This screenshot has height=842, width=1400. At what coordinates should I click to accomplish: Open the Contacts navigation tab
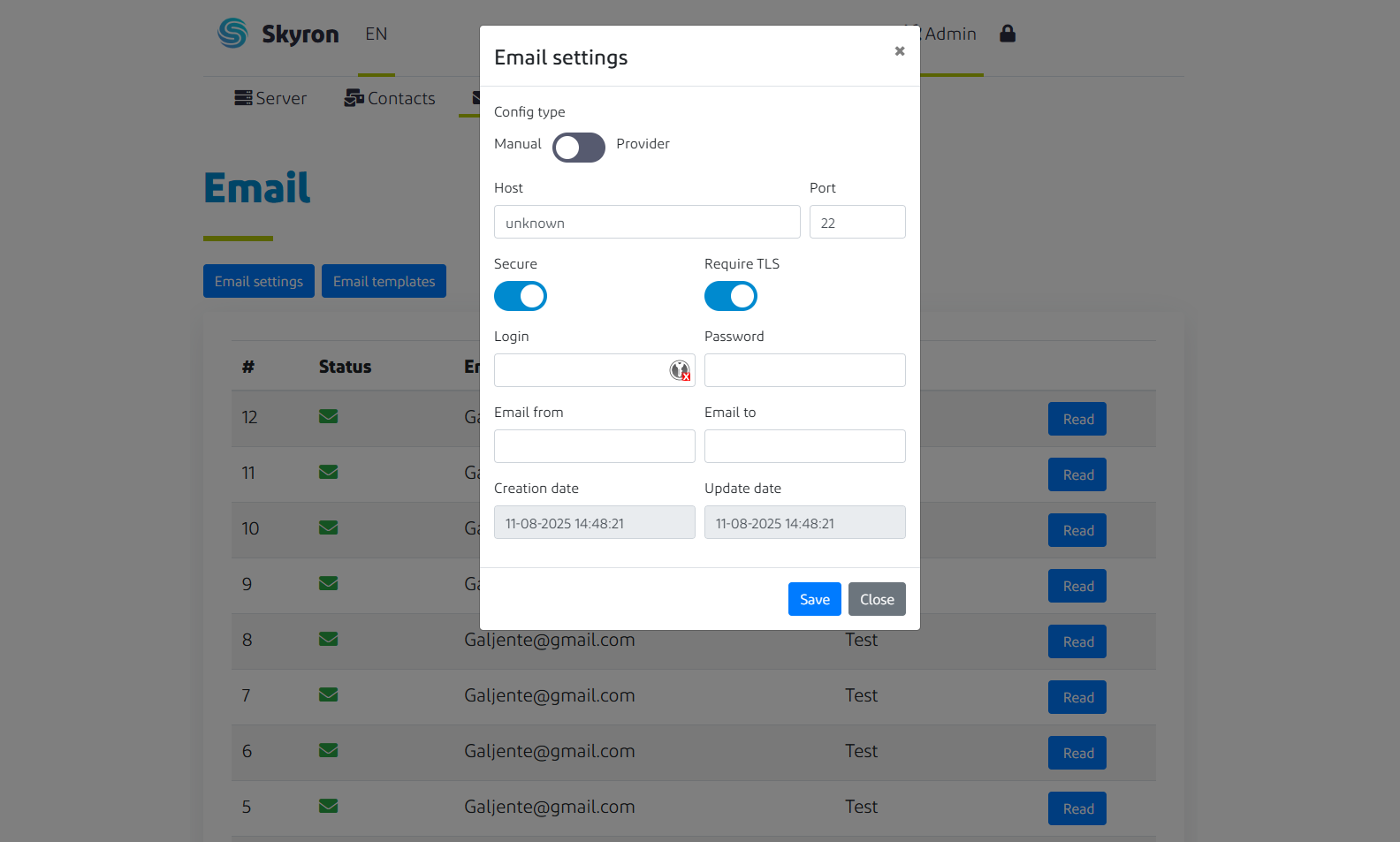click(x=390, y=98)
